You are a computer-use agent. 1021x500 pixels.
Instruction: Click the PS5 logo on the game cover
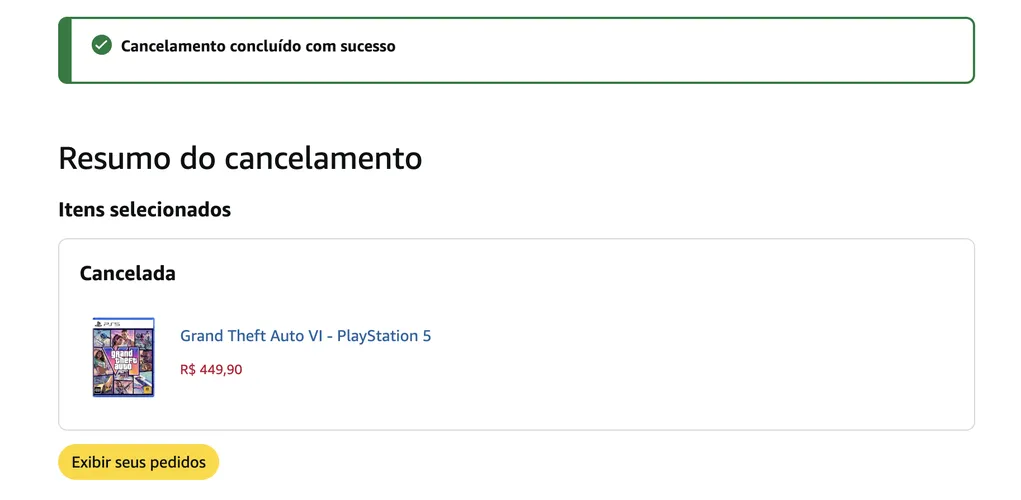[107, 324]
